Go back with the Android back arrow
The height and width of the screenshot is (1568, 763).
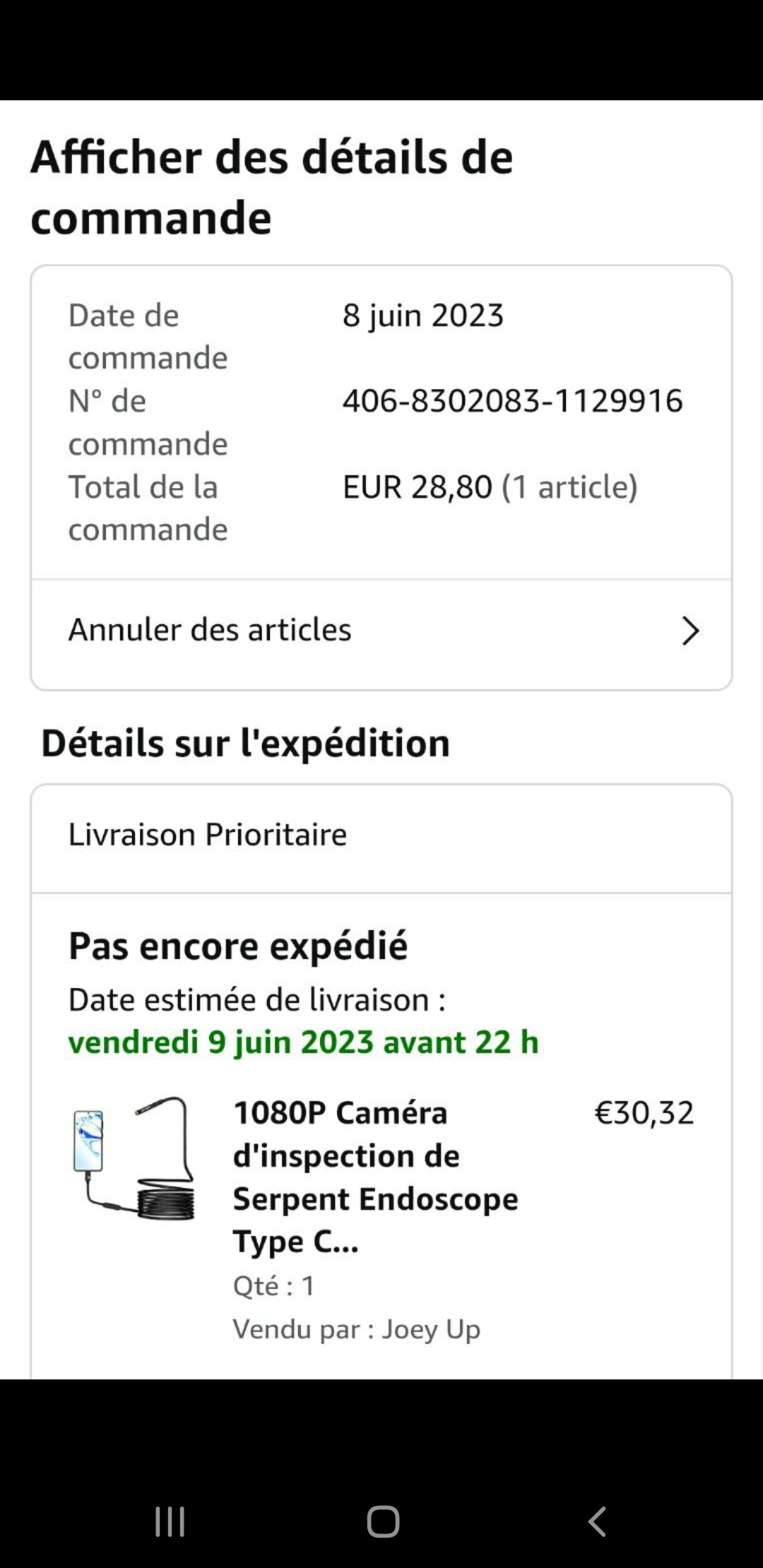597,1521
